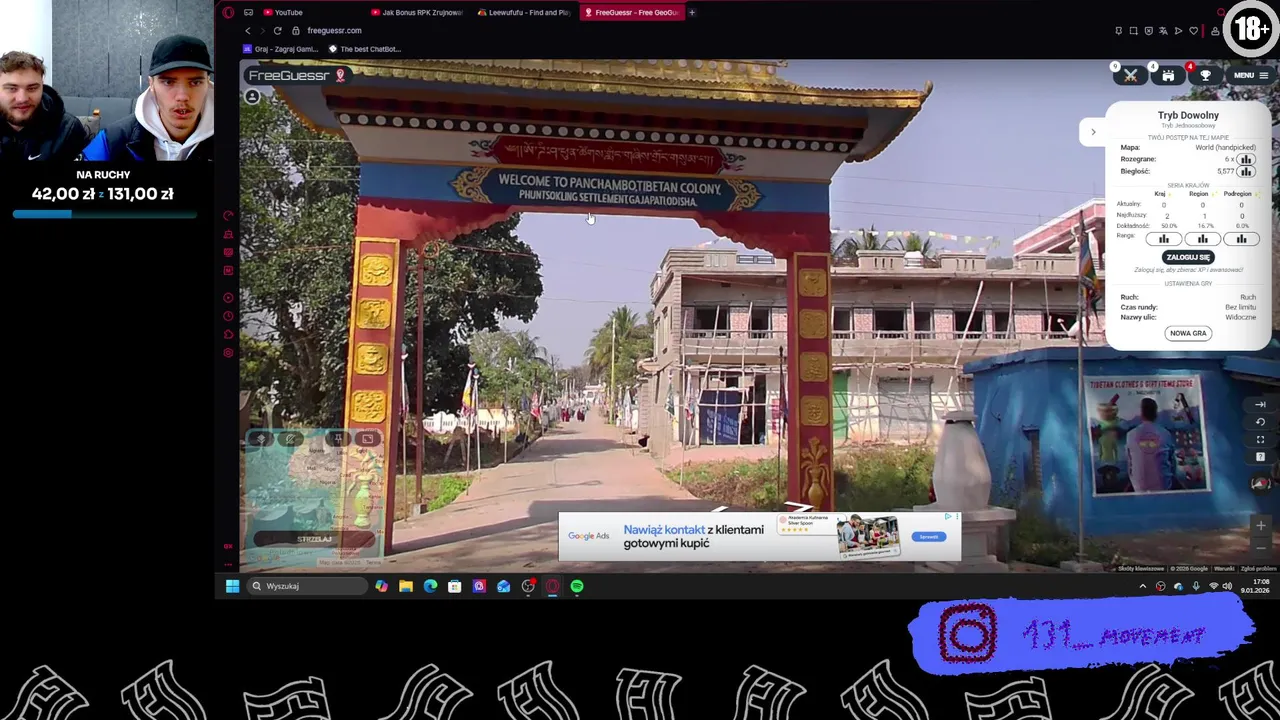1280x720 pixels.
Task: Switch to the Jak Bonus RPK tab
Action: [420, 12]
